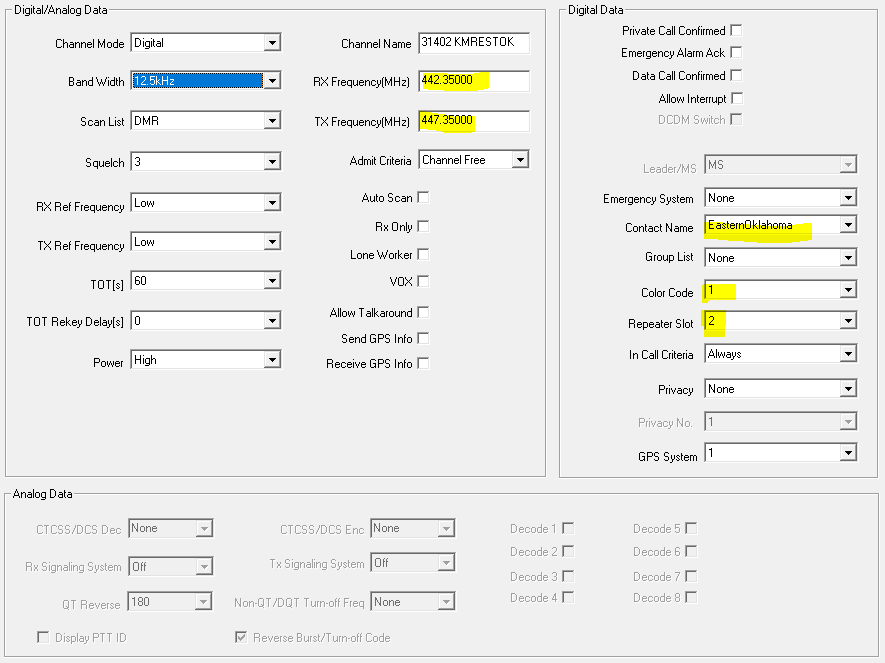Expand the Contact Name dropdown
Viewport: 885px width, 663px height.
pos(848,226)
